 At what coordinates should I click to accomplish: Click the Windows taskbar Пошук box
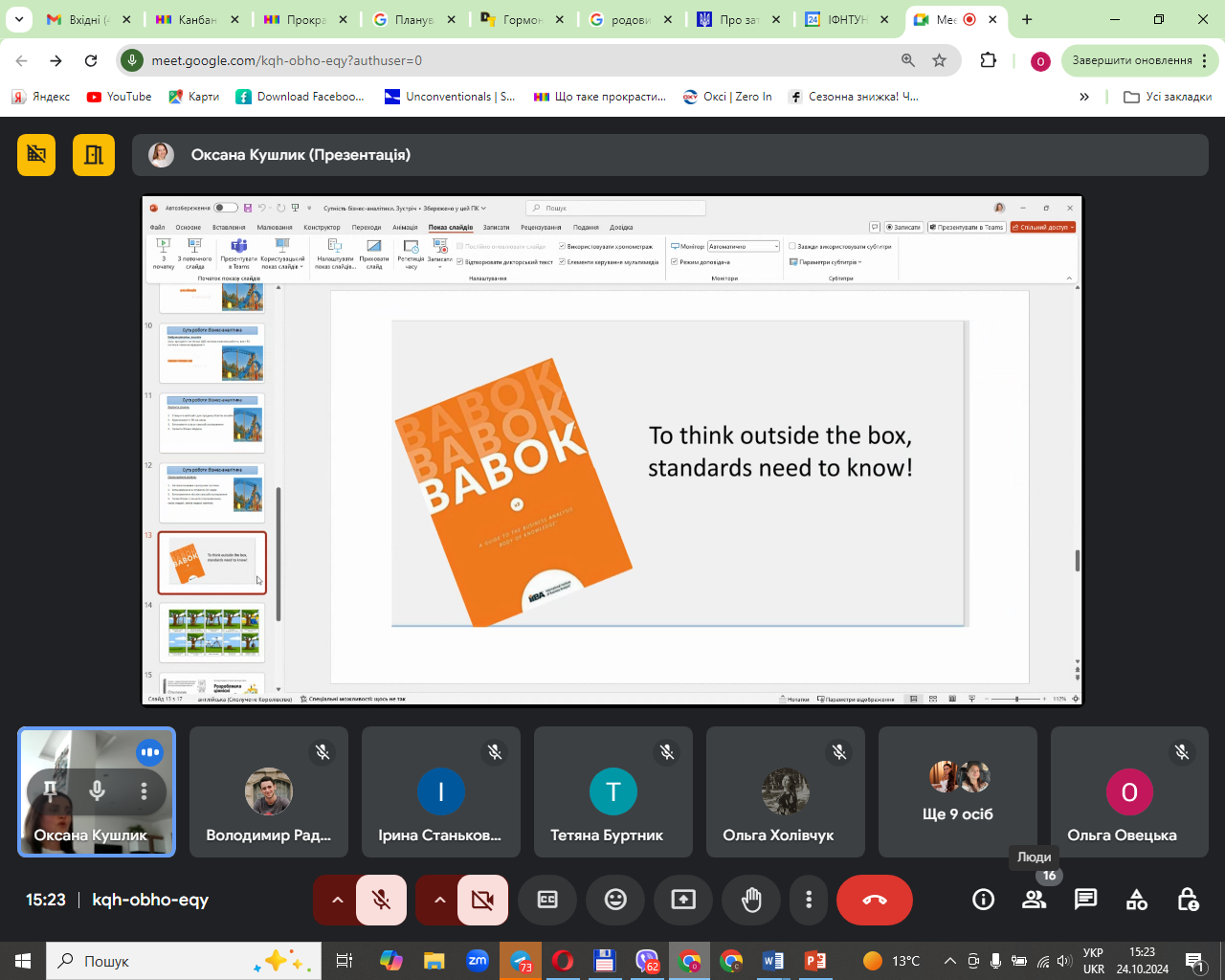[x=182, y=961]
